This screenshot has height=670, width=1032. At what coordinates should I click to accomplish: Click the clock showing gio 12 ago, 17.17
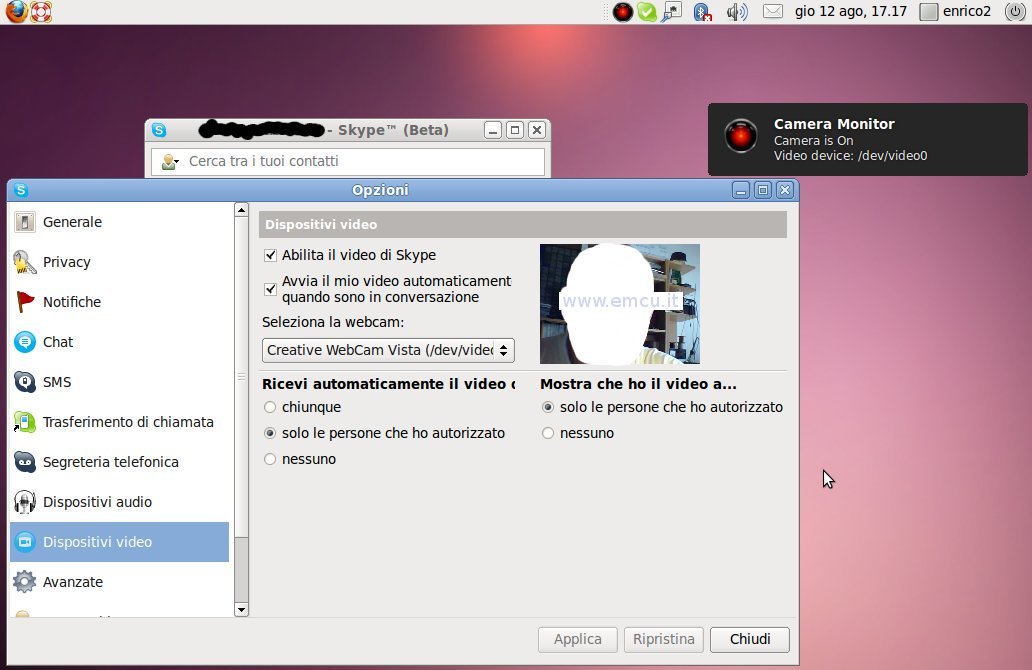850,11
